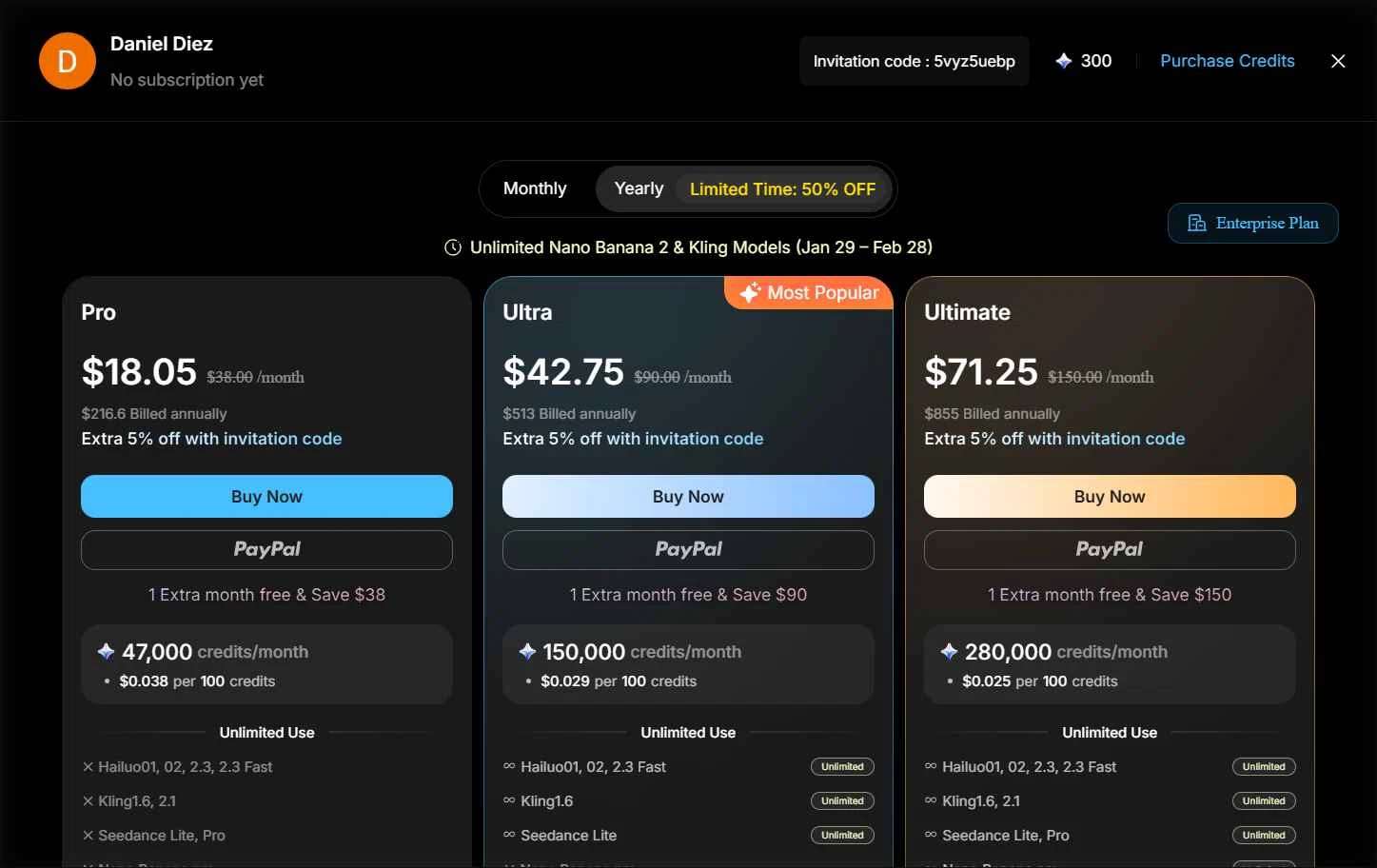Viewport: 1377px width, 868px height.
Task: Click the diamond icon beside 280,000 credits
Action: pos(949,652)
